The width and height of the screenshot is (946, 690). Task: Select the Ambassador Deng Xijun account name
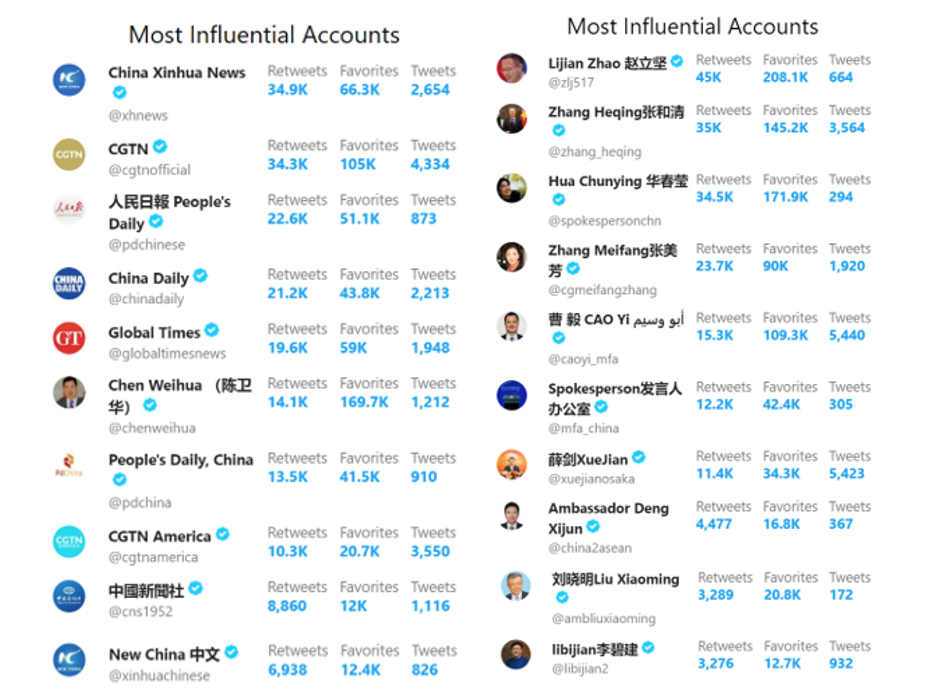(608, 518)
